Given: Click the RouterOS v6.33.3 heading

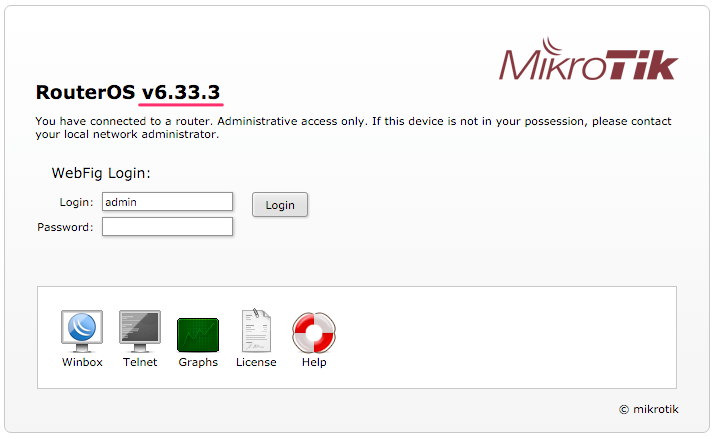Looking at the screenshot, I should [x=128, y=92].
